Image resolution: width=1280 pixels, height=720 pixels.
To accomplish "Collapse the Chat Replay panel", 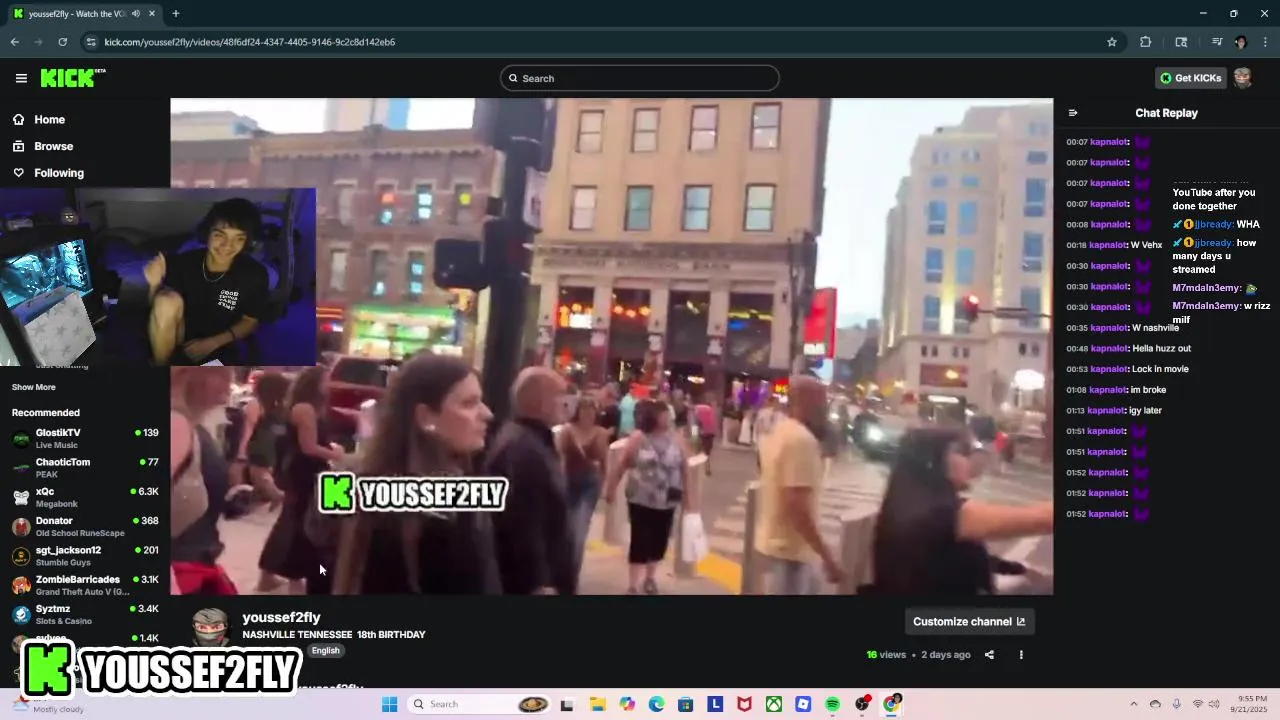I will click(1073, 113).
